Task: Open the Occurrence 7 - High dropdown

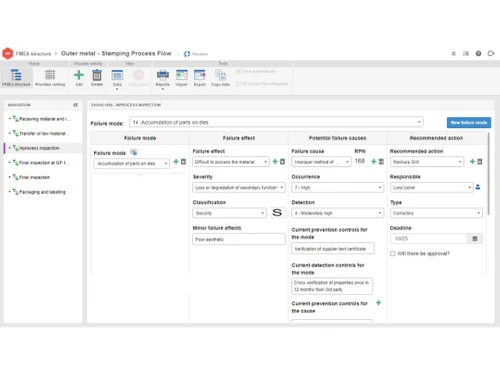Action: tap(338, 188)
